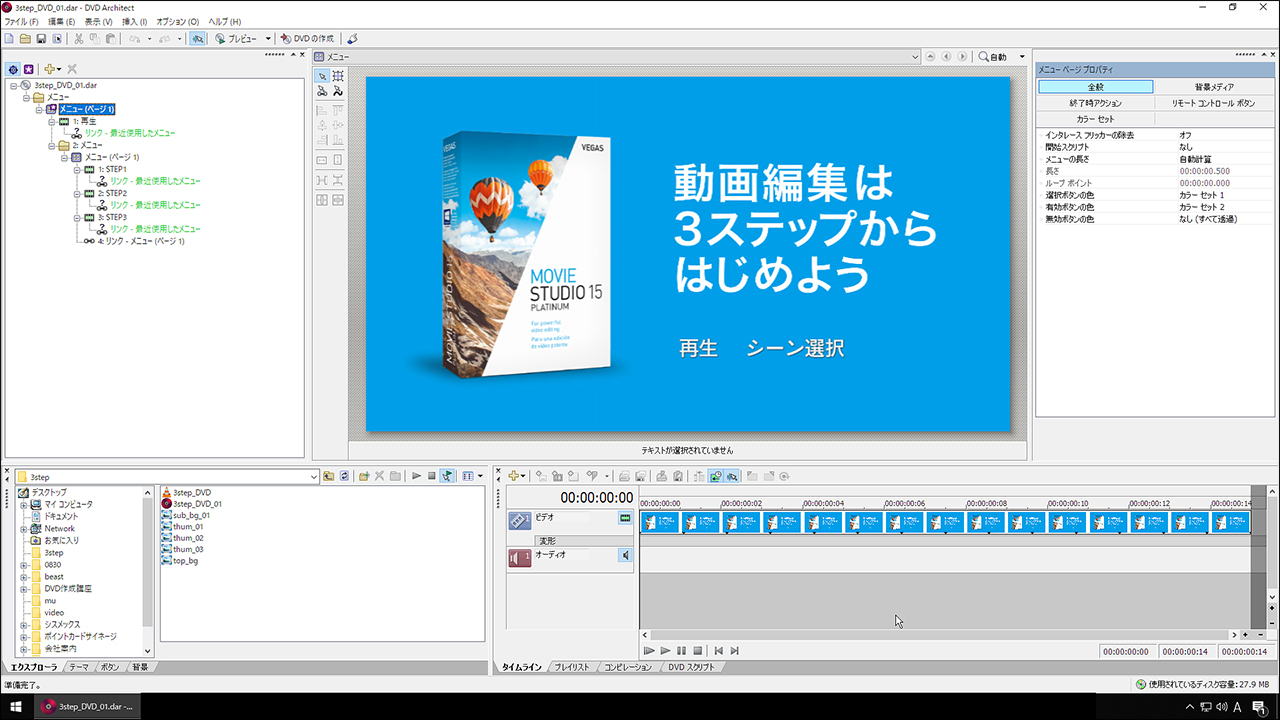Open the ファイル (F) menu
The image size is (1280, 720).
(x=21, y=21)
